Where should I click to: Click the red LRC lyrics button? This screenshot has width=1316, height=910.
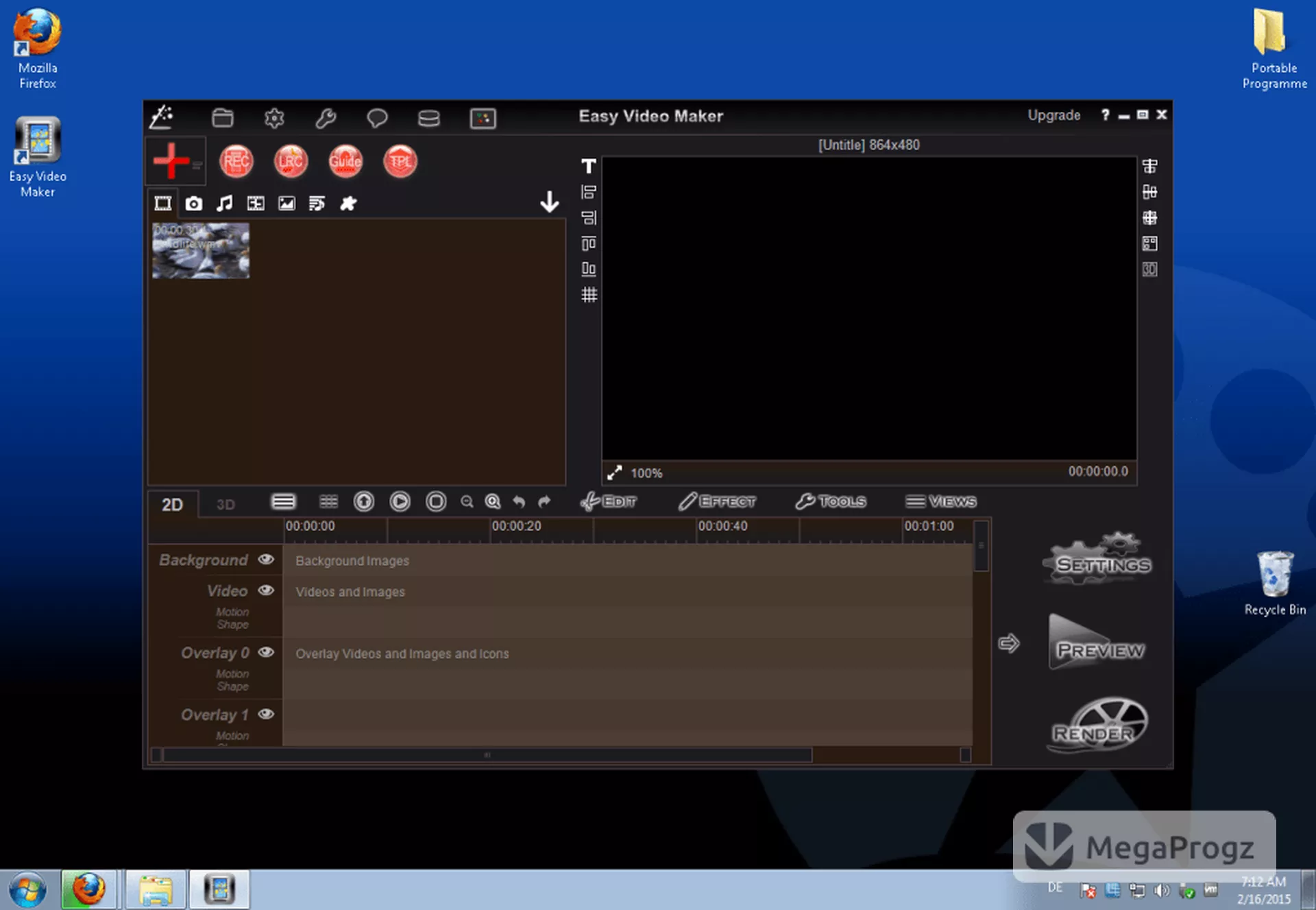(x=291, y=161)
